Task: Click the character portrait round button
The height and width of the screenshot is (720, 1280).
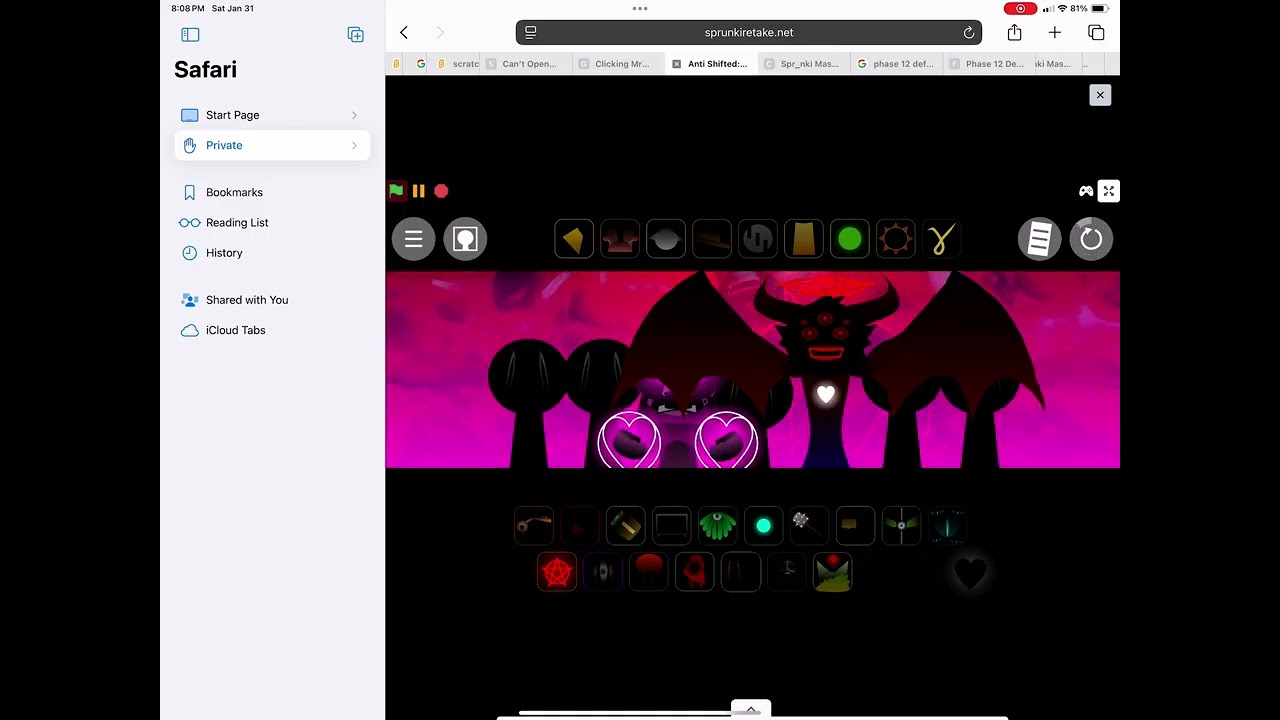Action: click(x=465, y=239)
